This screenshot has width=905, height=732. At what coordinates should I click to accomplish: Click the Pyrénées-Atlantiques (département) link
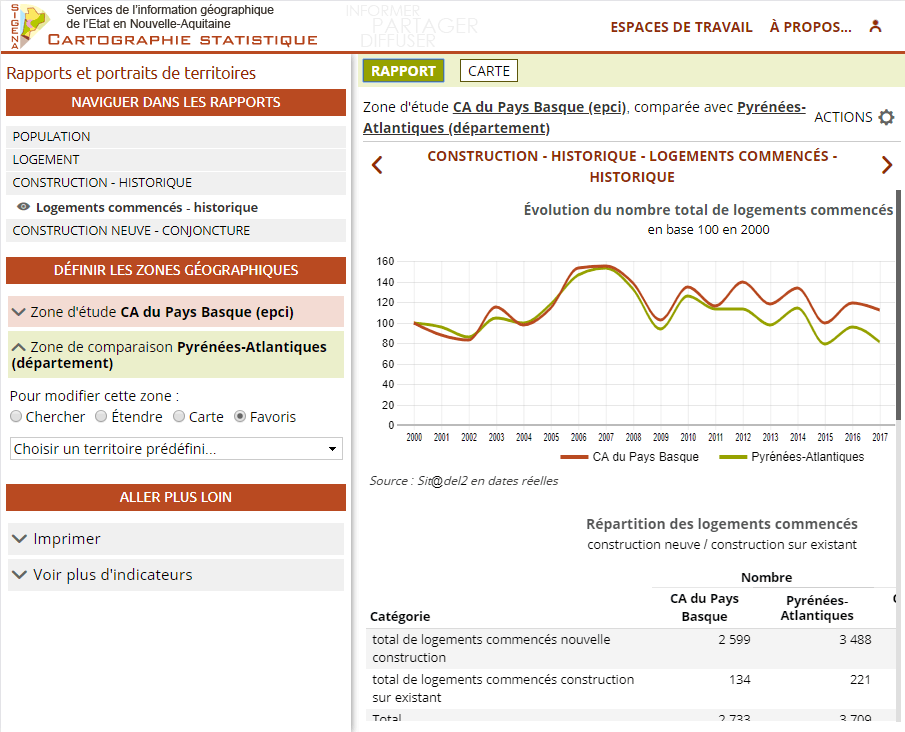coord(584,117)
